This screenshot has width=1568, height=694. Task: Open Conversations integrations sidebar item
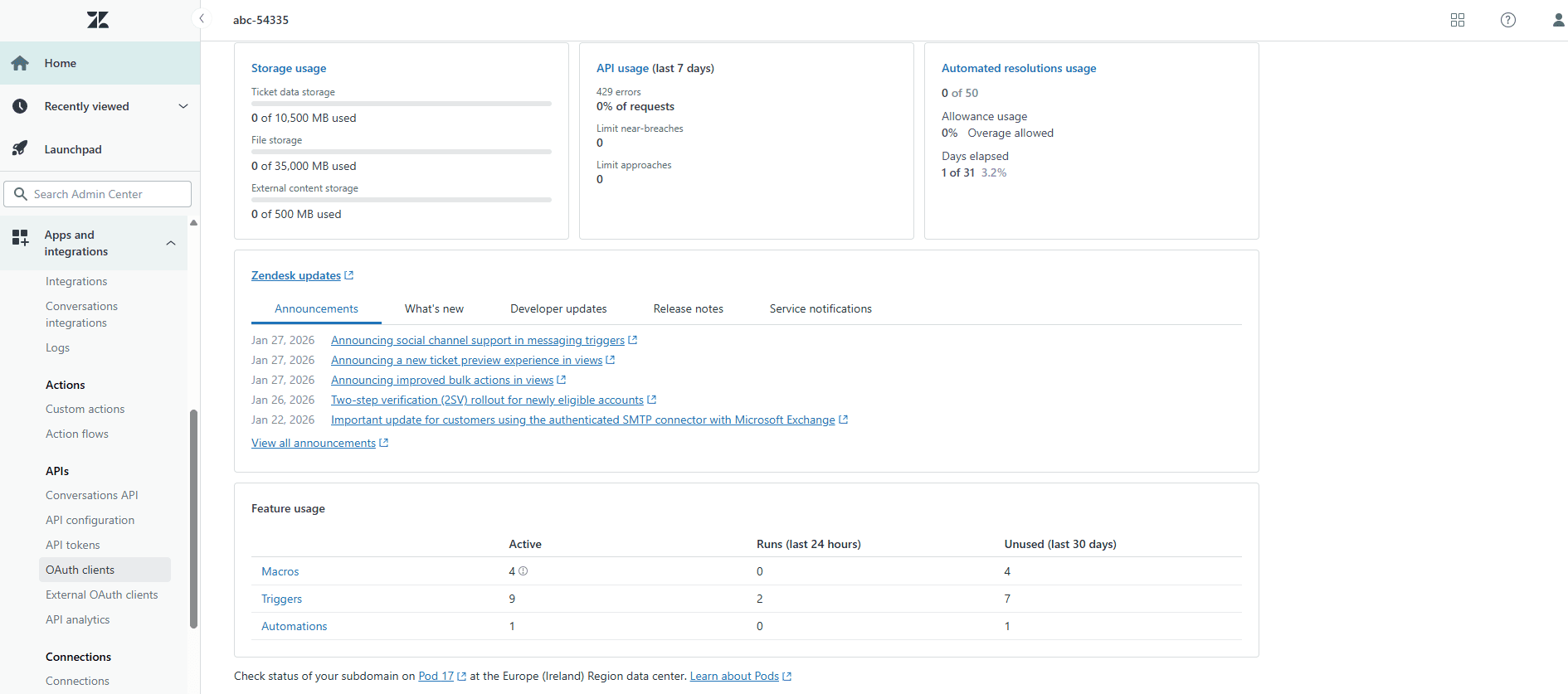click(81, 314)
